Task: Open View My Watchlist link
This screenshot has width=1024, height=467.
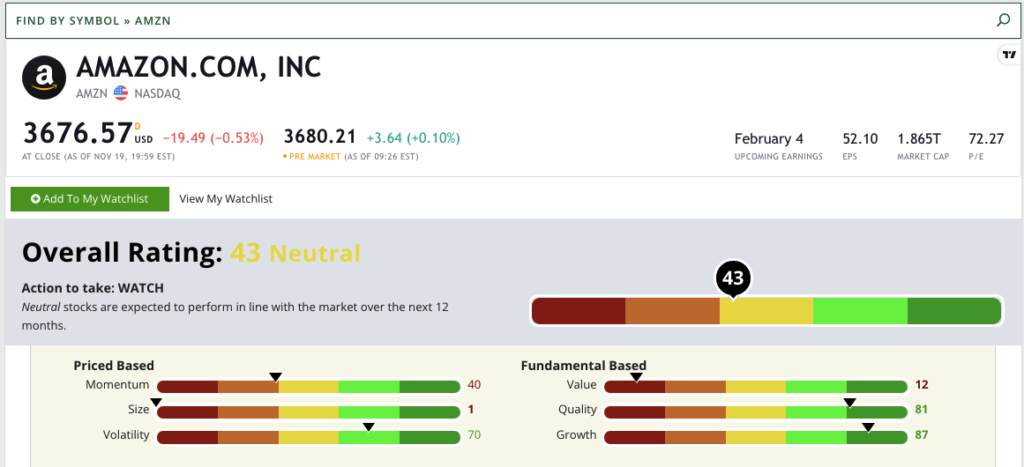Action: [226, 199]
